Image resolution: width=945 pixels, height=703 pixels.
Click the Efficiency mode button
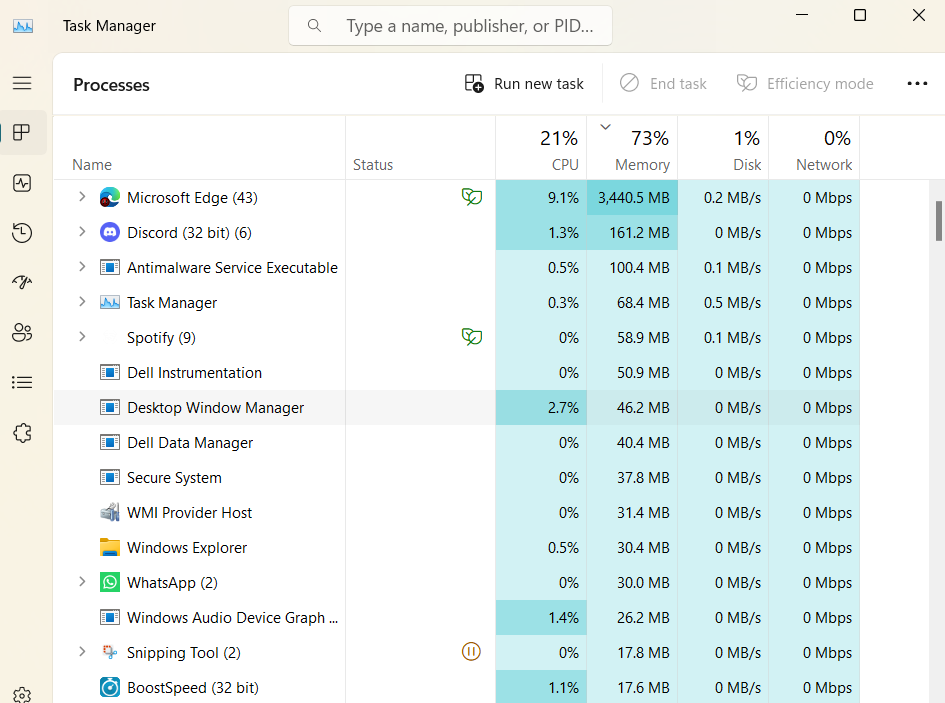805,84
